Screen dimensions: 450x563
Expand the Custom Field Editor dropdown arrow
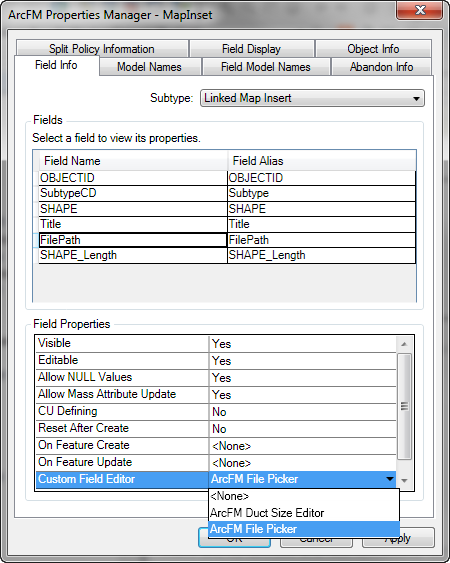point(389,479)
